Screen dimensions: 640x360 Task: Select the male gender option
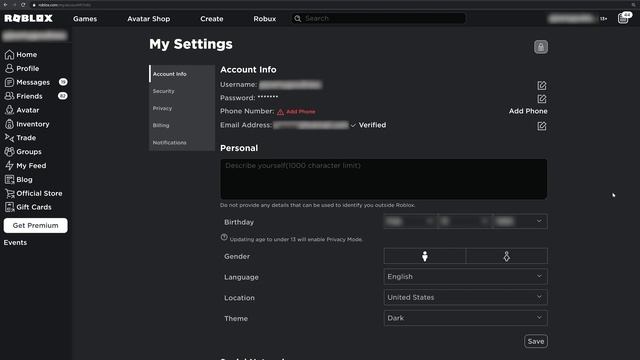[424, 256]
